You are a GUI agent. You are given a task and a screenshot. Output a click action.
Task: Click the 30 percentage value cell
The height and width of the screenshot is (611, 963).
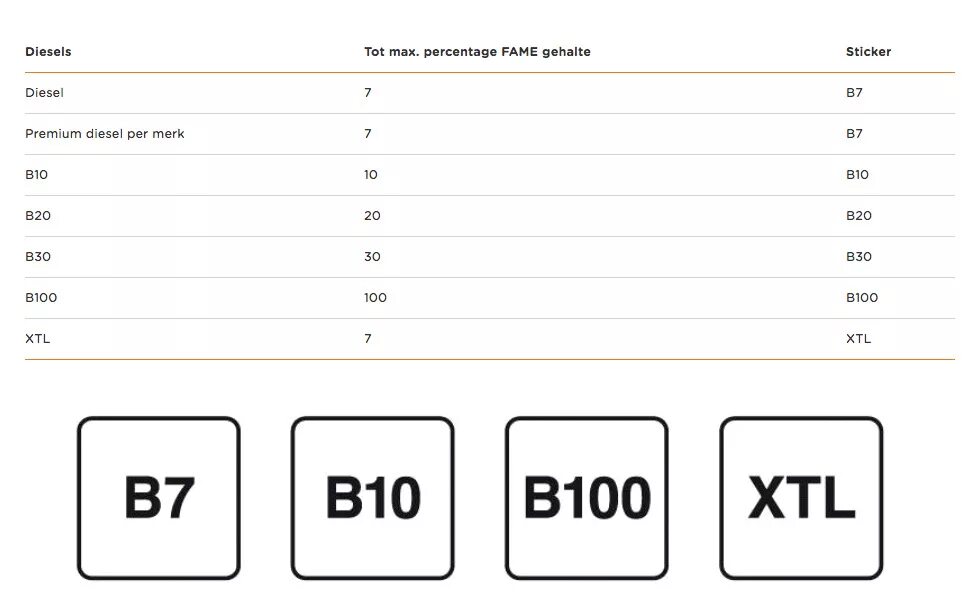(x=372, y=257)
